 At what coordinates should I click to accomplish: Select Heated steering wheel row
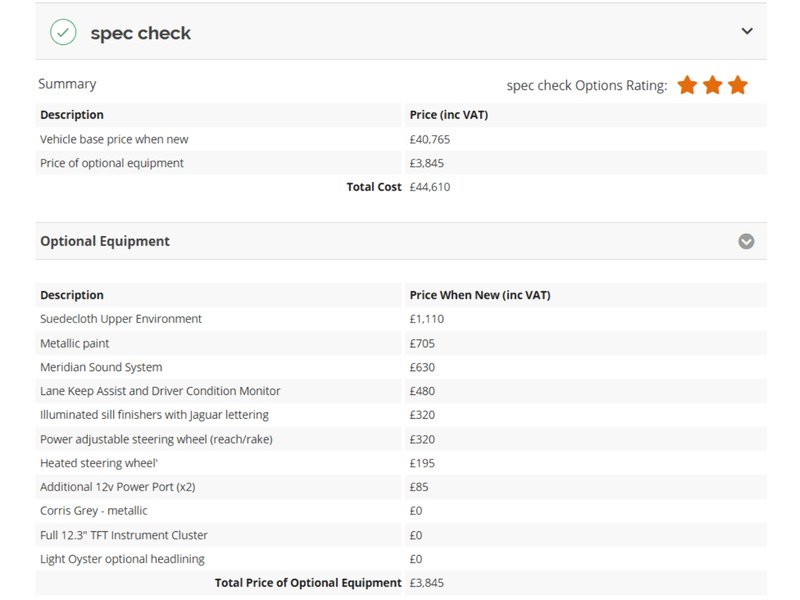click(401, 463)
